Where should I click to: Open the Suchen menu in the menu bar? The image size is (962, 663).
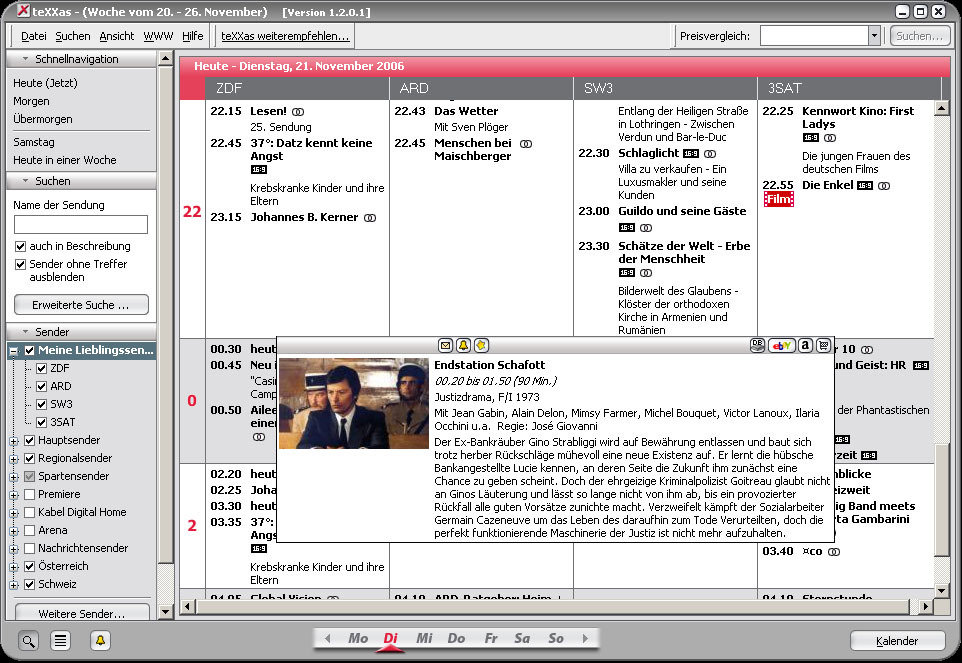coord(73,36)
